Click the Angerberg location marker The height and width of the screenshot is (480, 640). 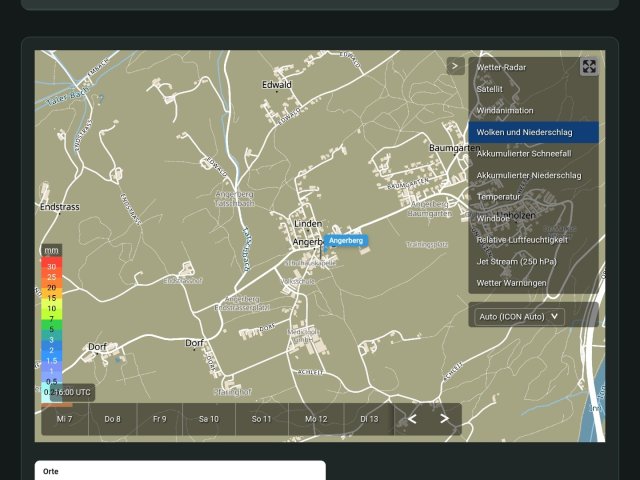click(346, 240)
